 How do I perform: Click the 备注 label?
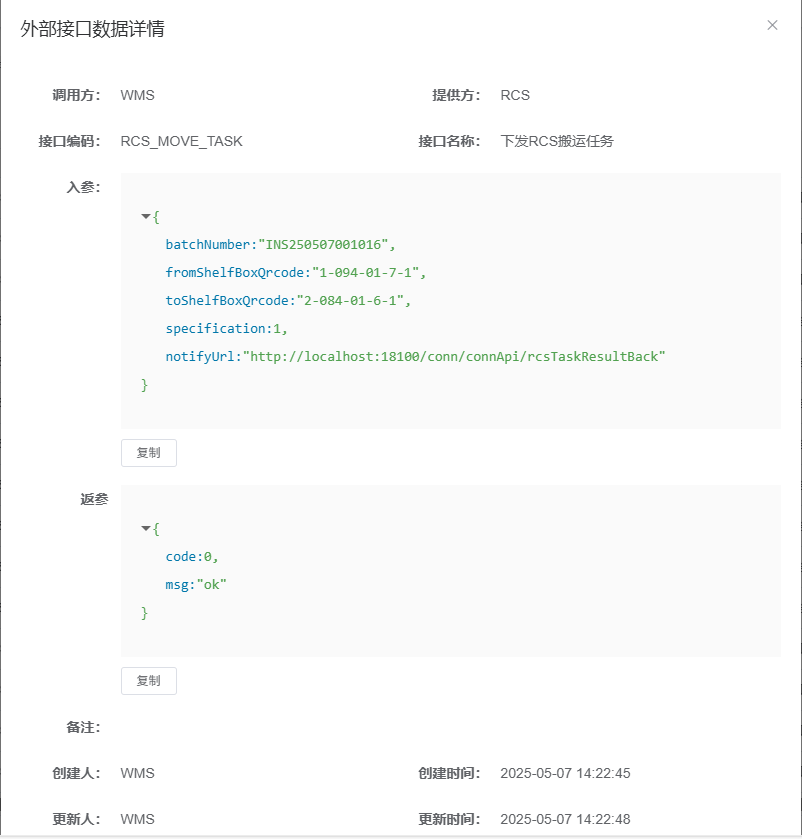click(x=83, y=727)
